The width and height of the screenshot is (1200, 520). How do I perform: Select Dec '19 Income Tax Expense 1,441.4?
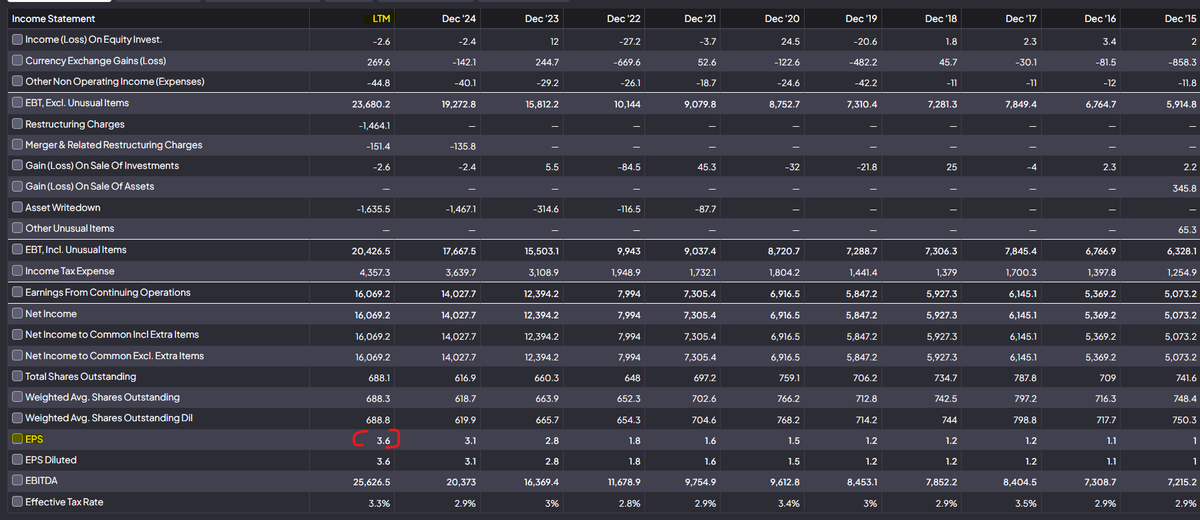861,272
